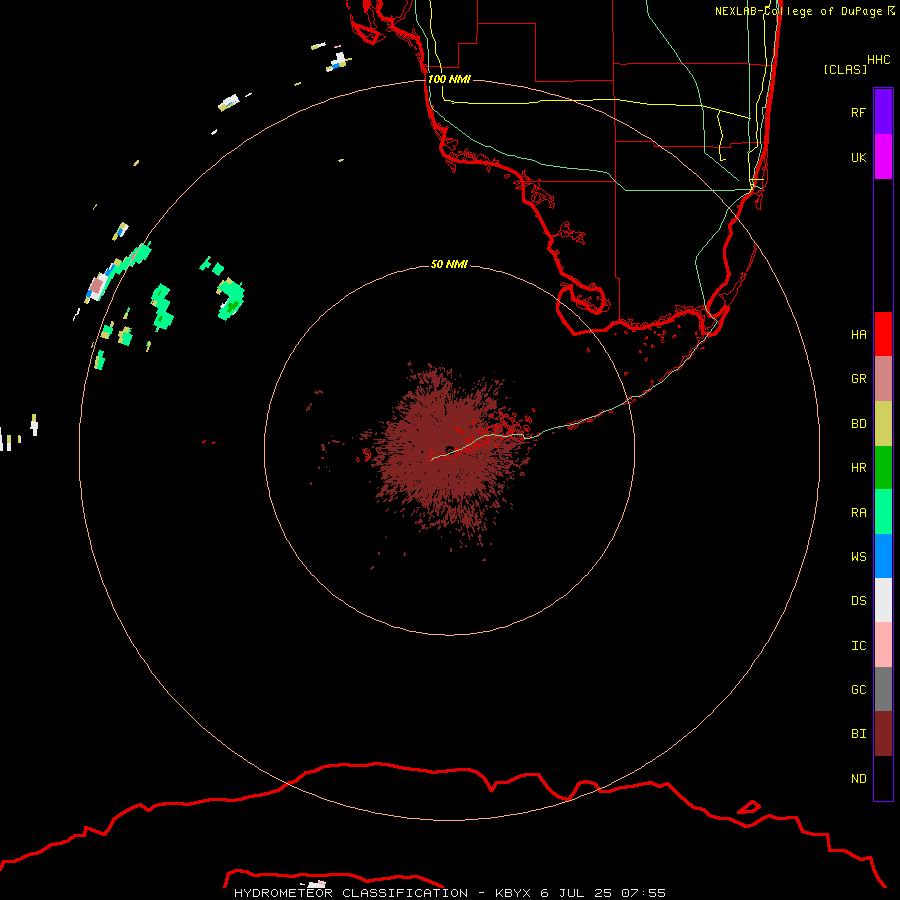
Task: Click the UK magenta legend swatch
Action: tap(883, 157)
